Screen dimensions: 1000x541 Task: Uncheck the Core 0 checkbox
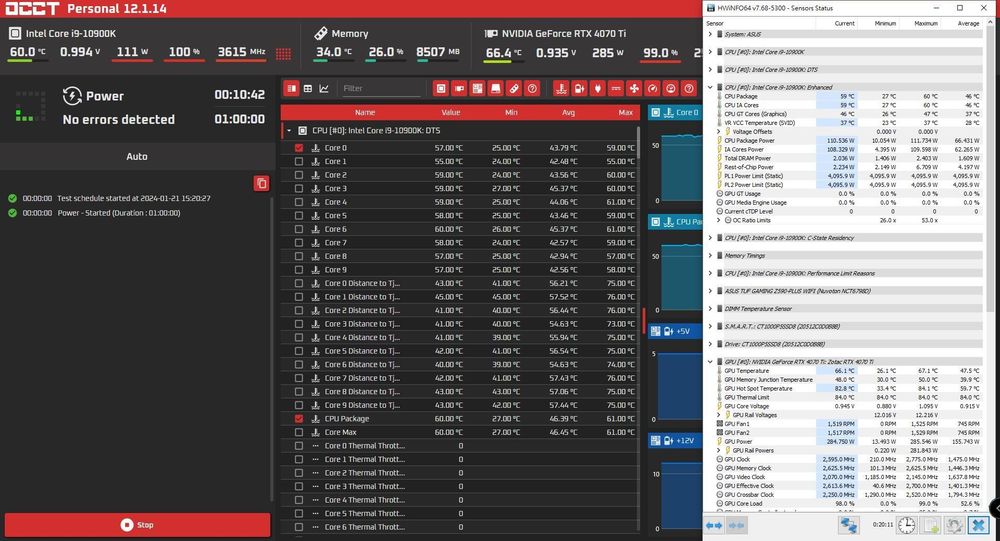(x=298, y=147)
